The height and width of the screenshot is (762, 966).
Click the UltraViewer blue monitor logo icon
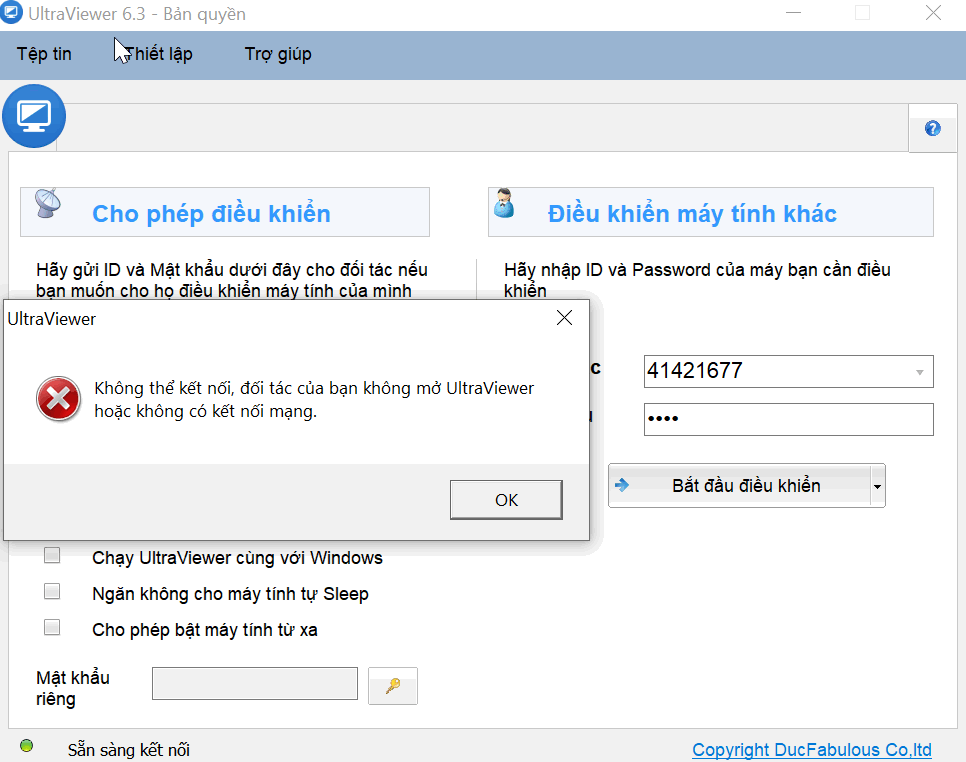pyautogui.click(x=34, y=116)
